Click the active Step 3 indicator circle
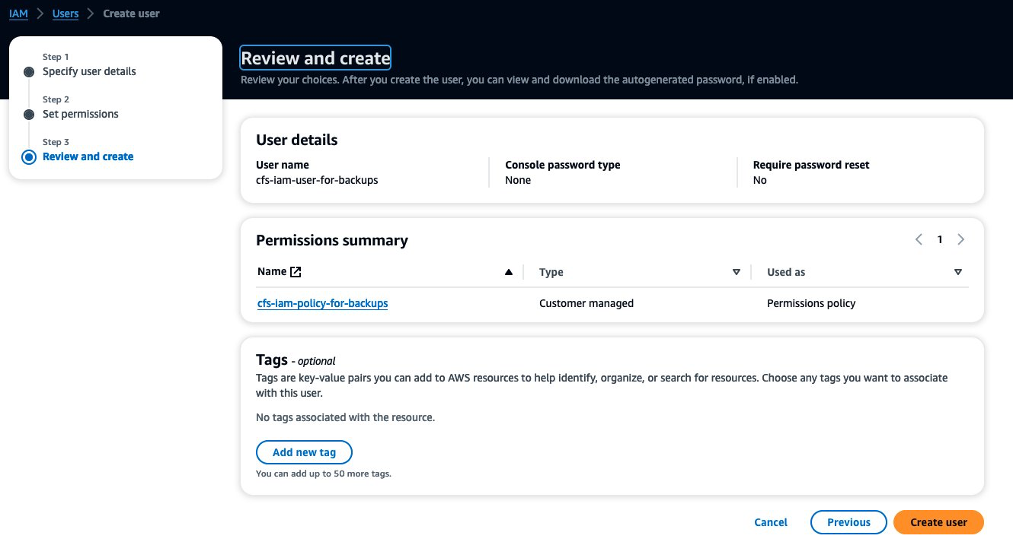Screen dimensions: 1013x540 [x=28, y=157]
